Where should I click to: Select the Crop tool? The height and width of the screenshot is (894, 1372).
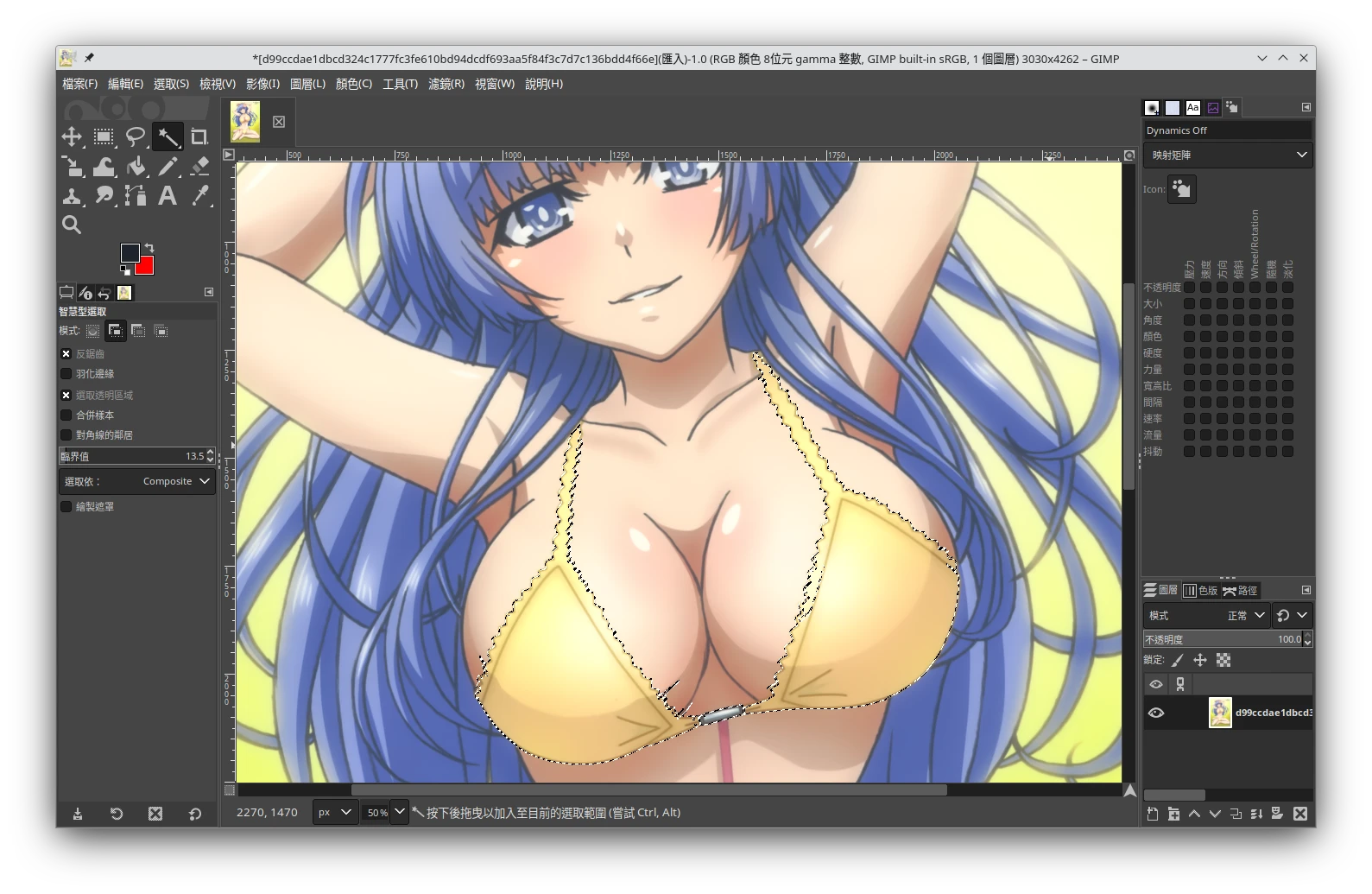[x=199, y=136]
